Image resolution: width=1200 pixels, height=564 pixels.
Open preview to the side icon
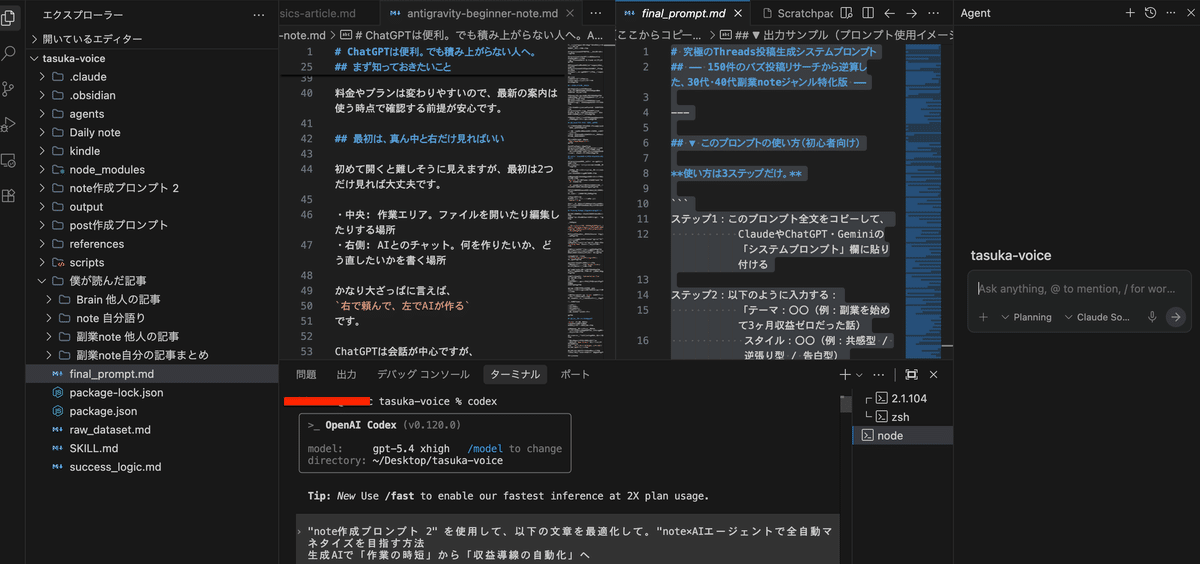pyautogui.click(x=847, y=14)
